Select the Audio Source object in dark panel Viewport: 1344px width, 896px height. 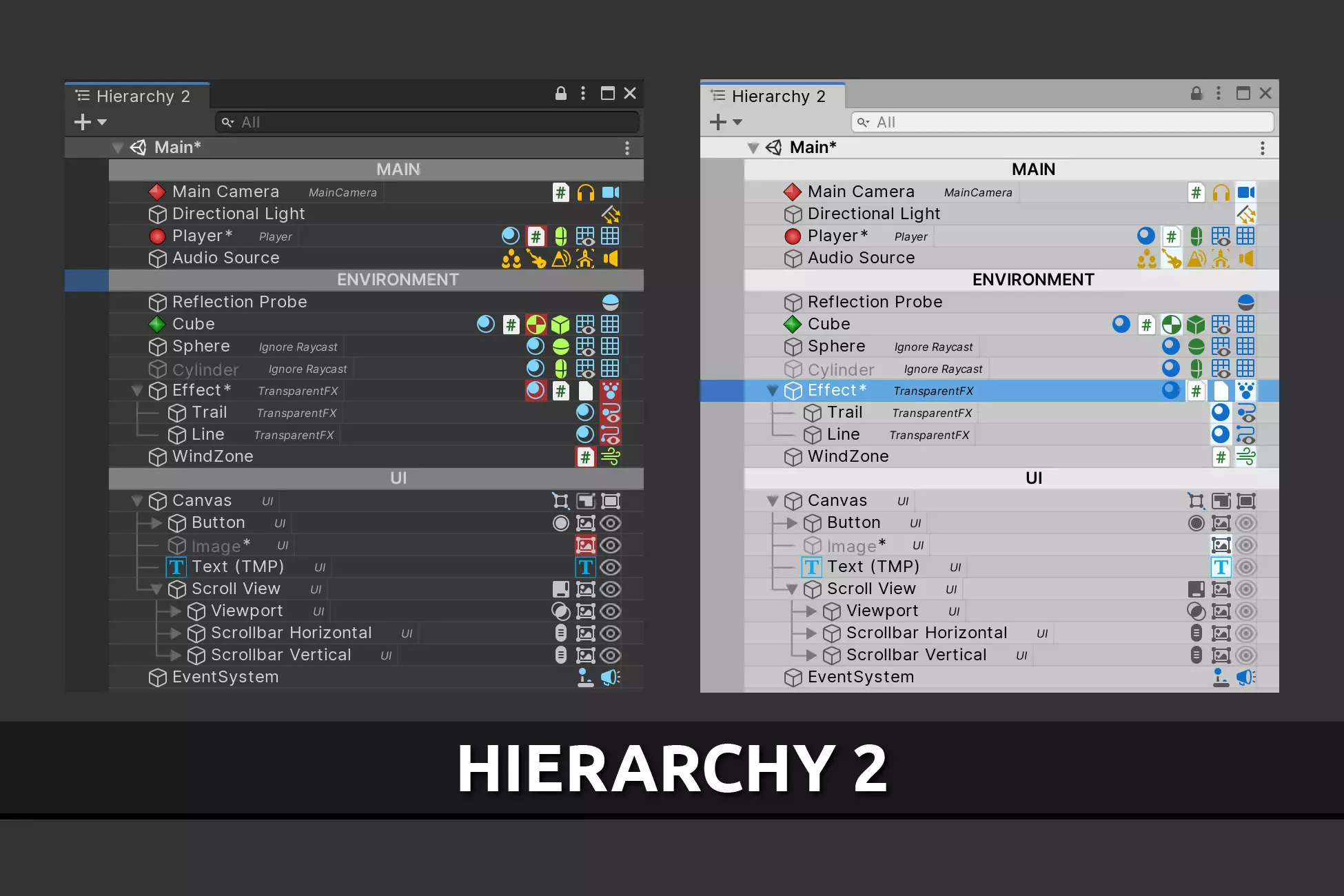[x=225, y=258]
